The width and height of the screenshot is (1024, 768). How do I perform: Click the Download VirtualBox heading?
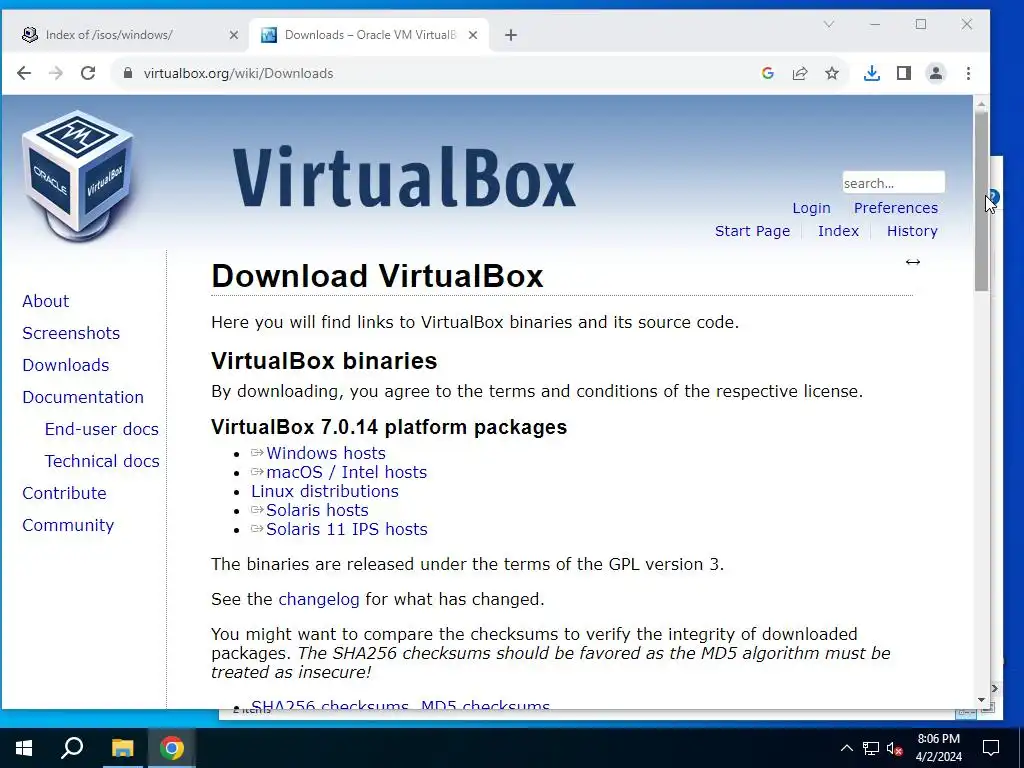coord(377,276)
